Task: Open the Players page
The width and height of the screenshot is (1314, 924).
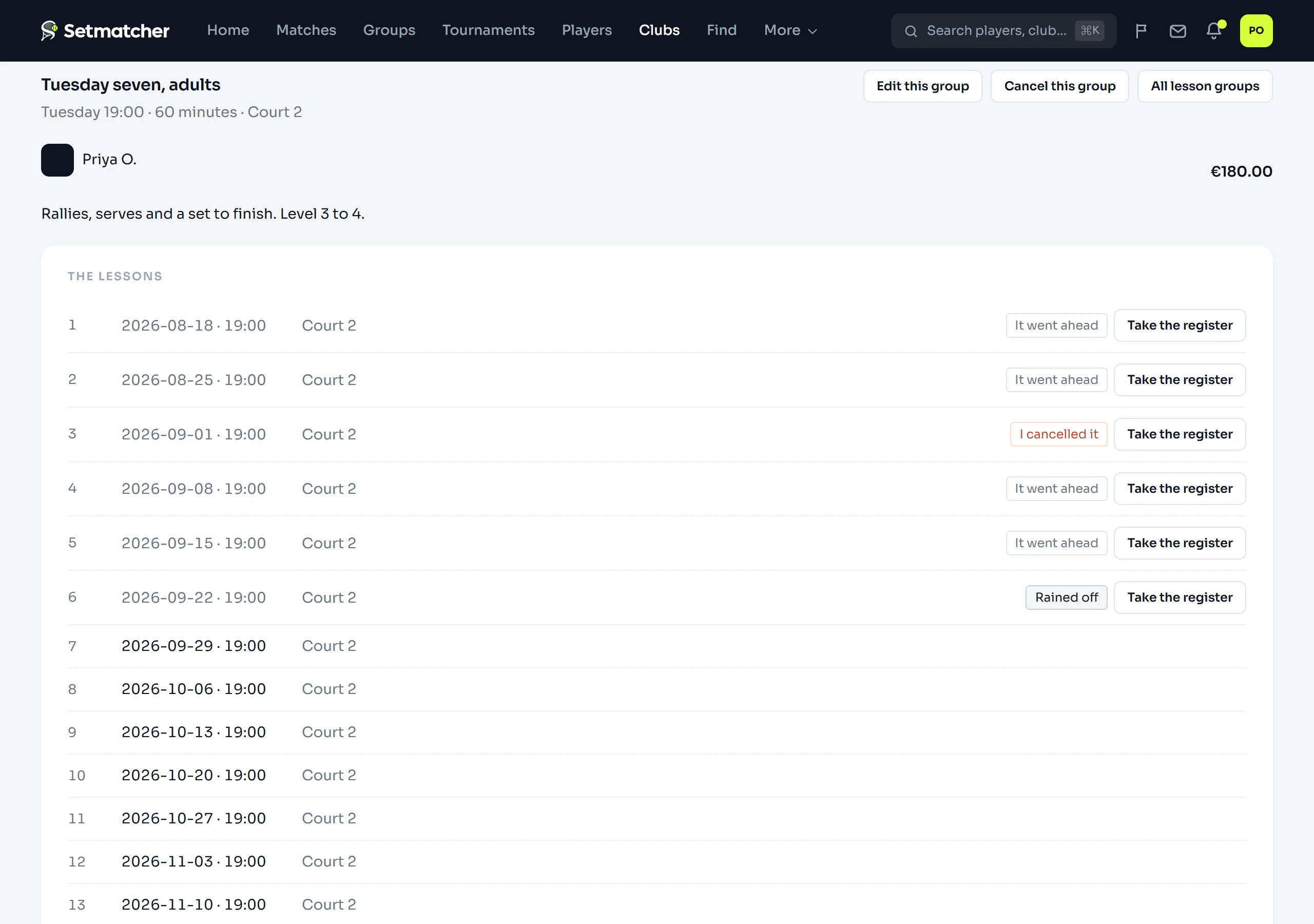Action: click(x=587, y=30)
